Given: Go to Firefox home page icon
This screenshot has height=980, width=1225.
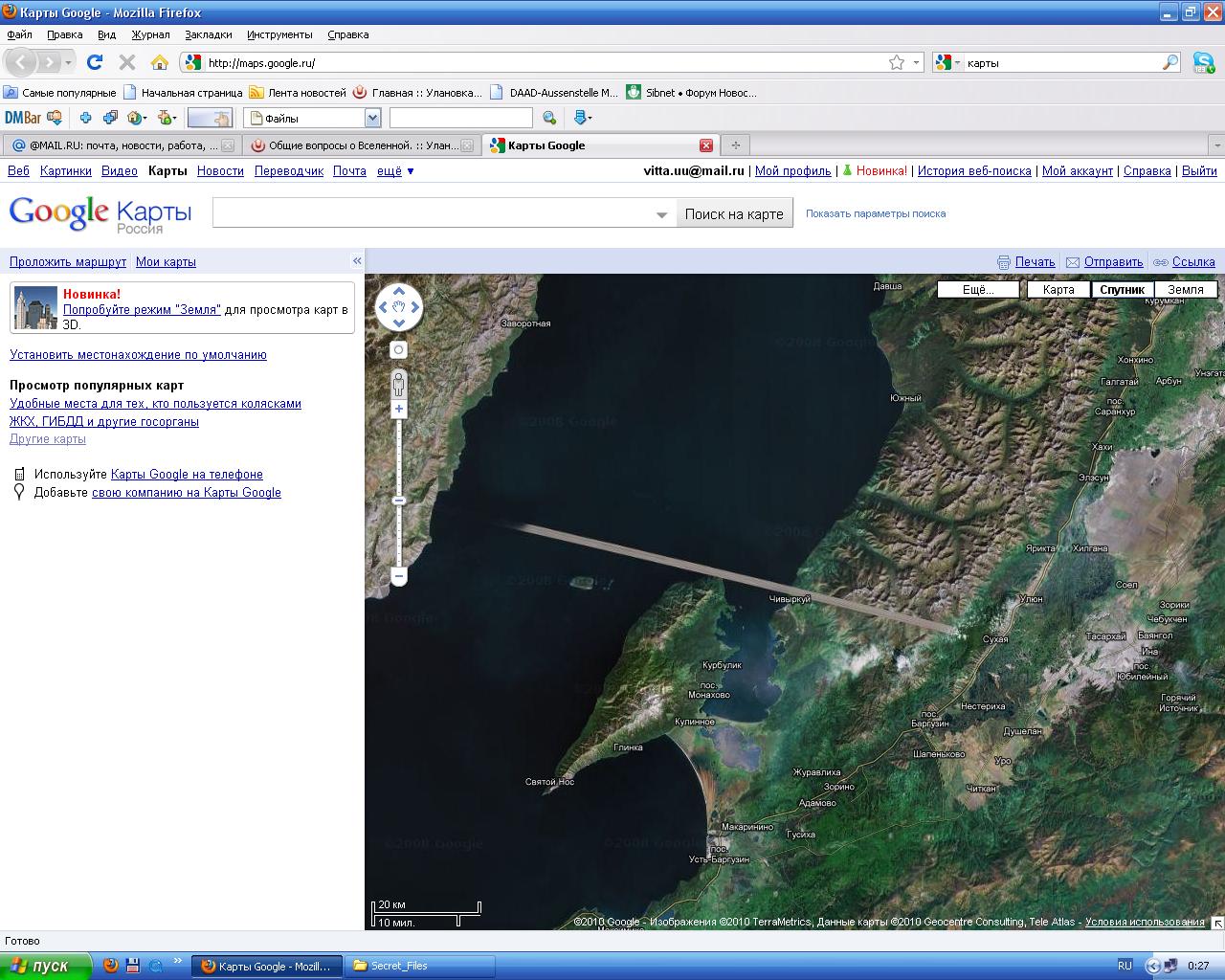Looking at the screenshot, I should pos(160,62).
